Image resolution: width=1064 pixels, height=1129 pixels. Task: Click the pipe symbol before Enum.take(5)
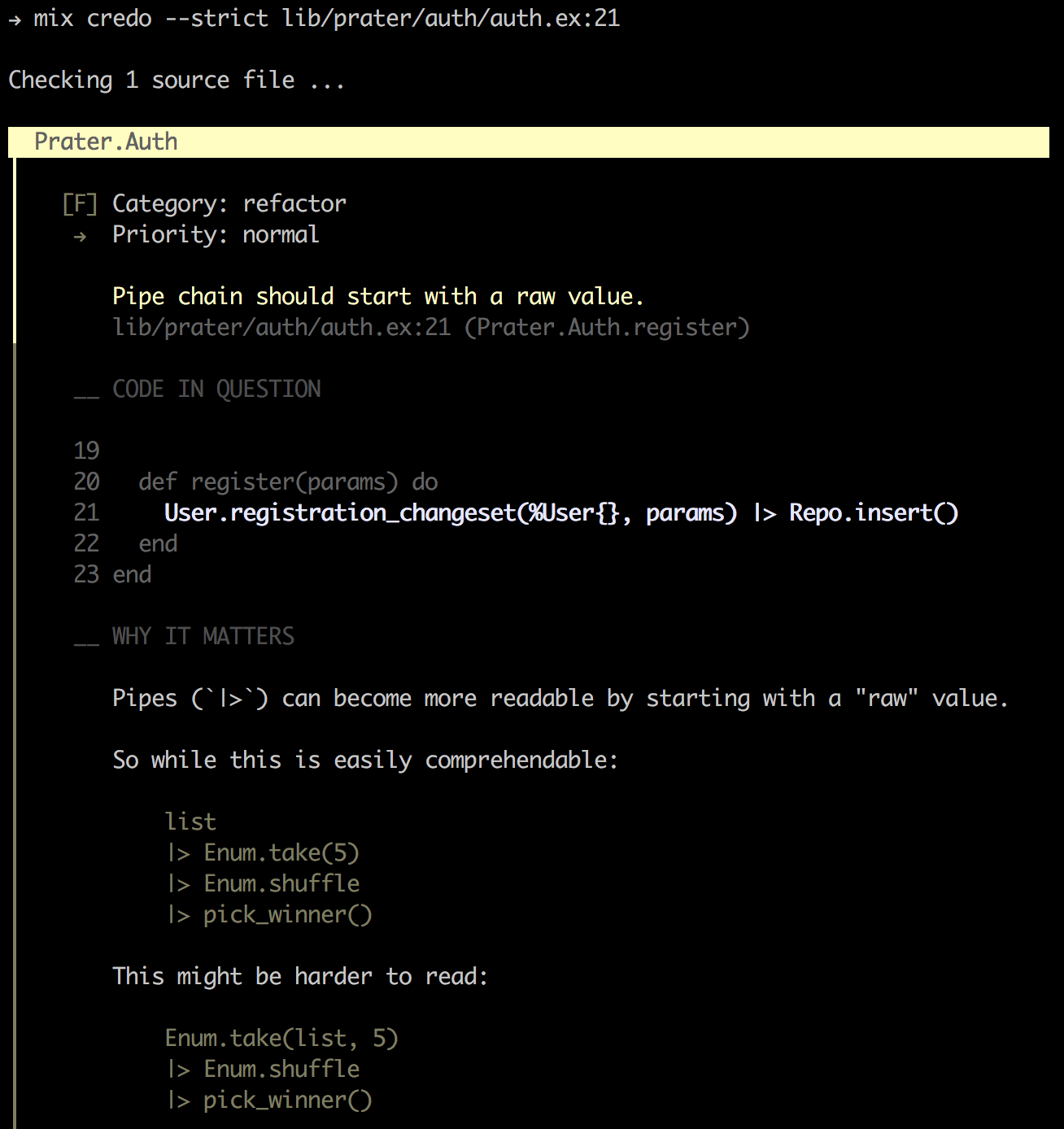tap(177, 852)
